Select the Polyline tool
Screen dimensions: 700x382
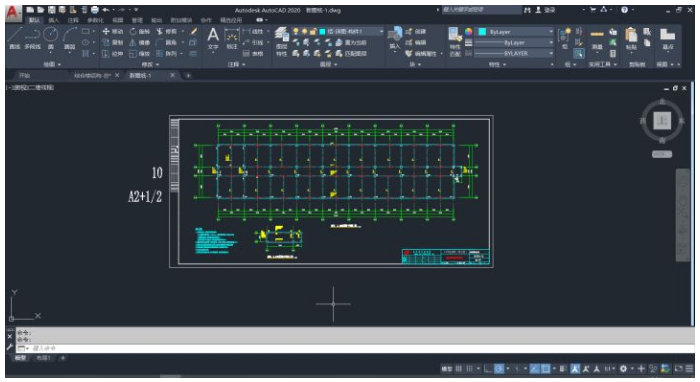coord(32,37)
